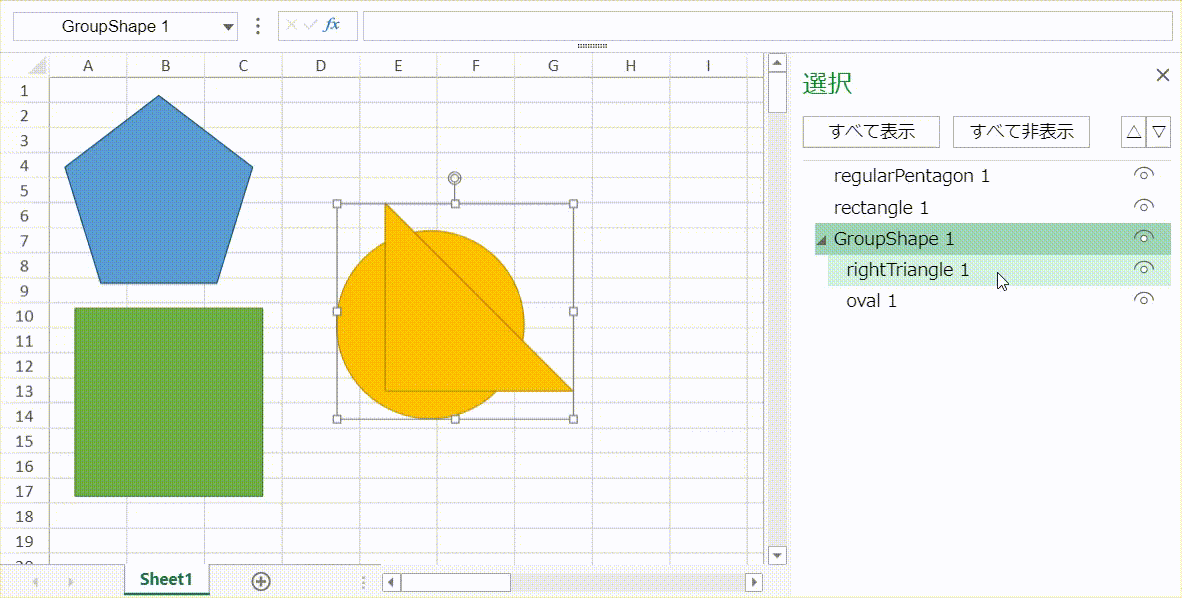Click the enter checkmark icon in formula bar
1182x598 pixels.
(x=310, y=25)
